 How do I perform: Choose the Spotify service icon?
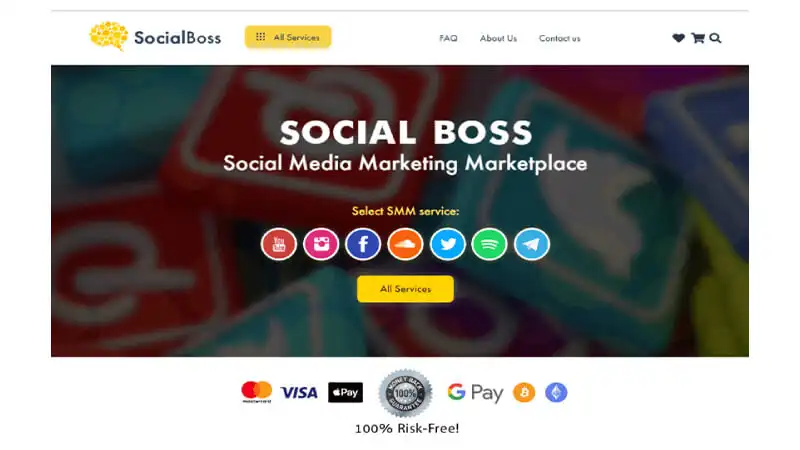click(x=489, y=244)
